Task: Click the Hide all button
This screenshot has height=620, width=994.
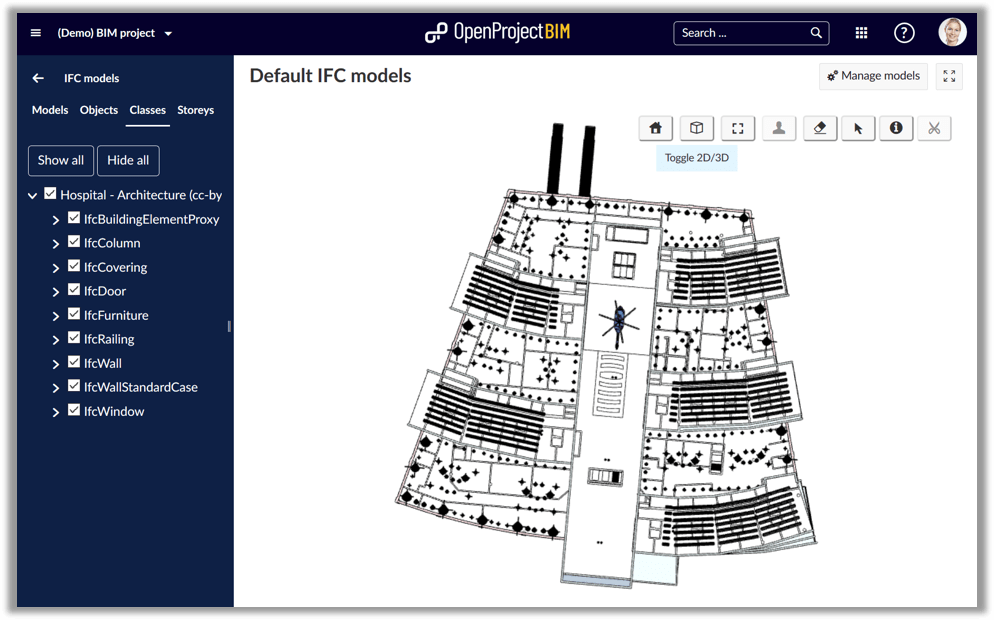Action: click(127, 160)
